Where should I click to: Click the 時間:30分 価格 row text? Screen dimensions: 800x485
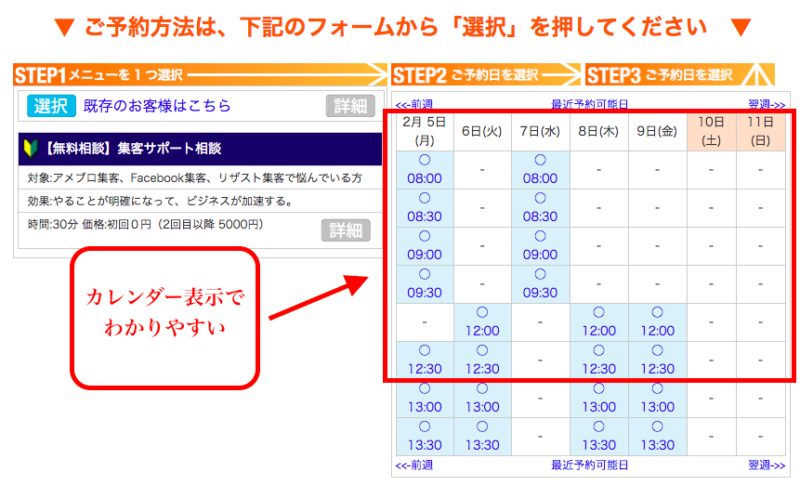click(145, 224)
